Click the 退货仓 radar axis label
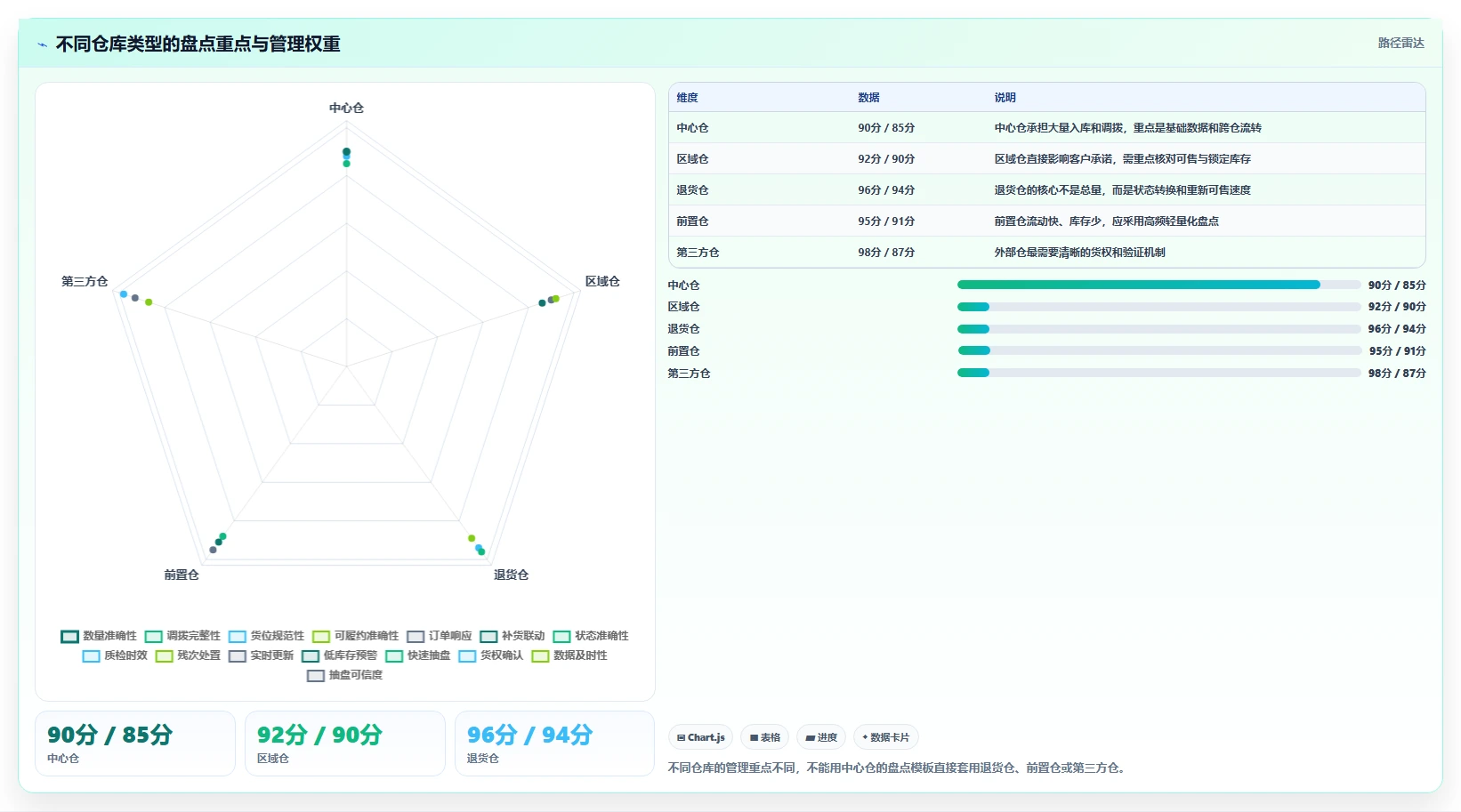The image size is (1461, 812). coord(511,575)
